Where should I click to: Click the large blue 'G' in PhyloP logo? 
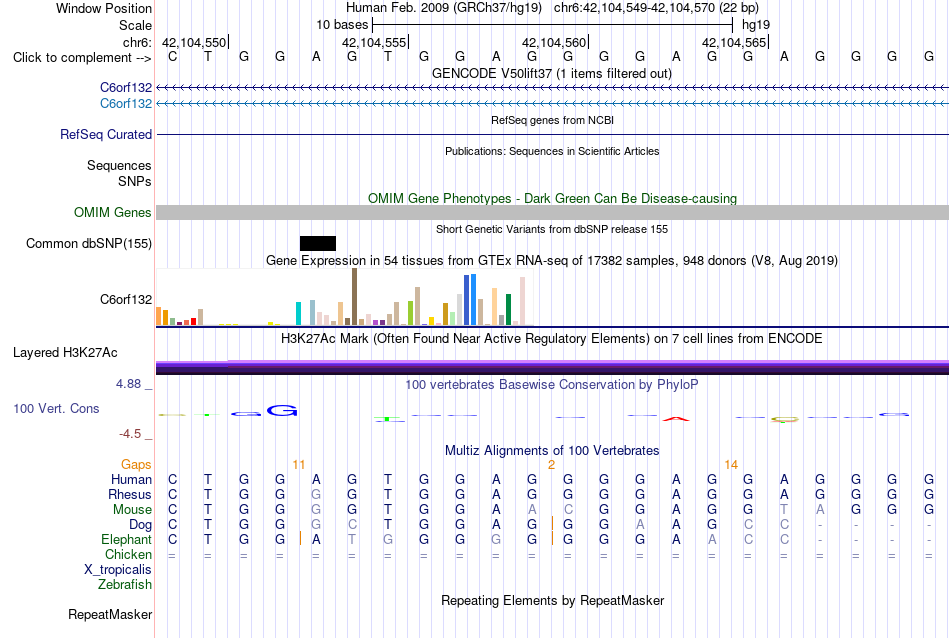coord(282,411)
